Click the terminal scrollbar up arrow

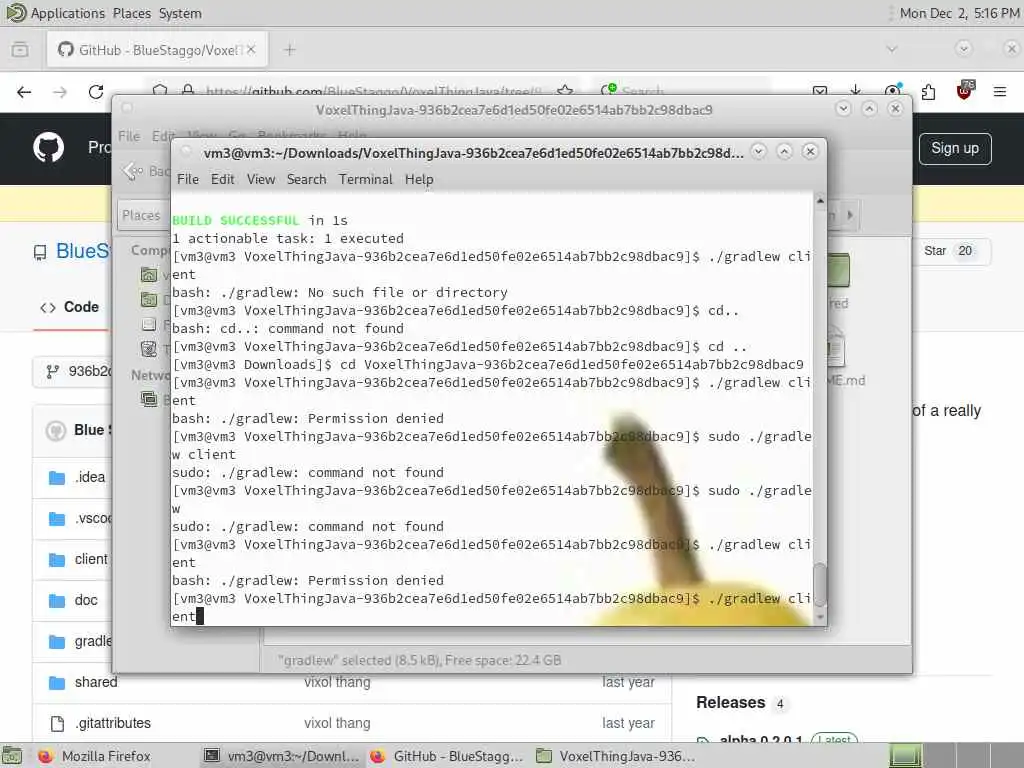[x=820, y=200]
